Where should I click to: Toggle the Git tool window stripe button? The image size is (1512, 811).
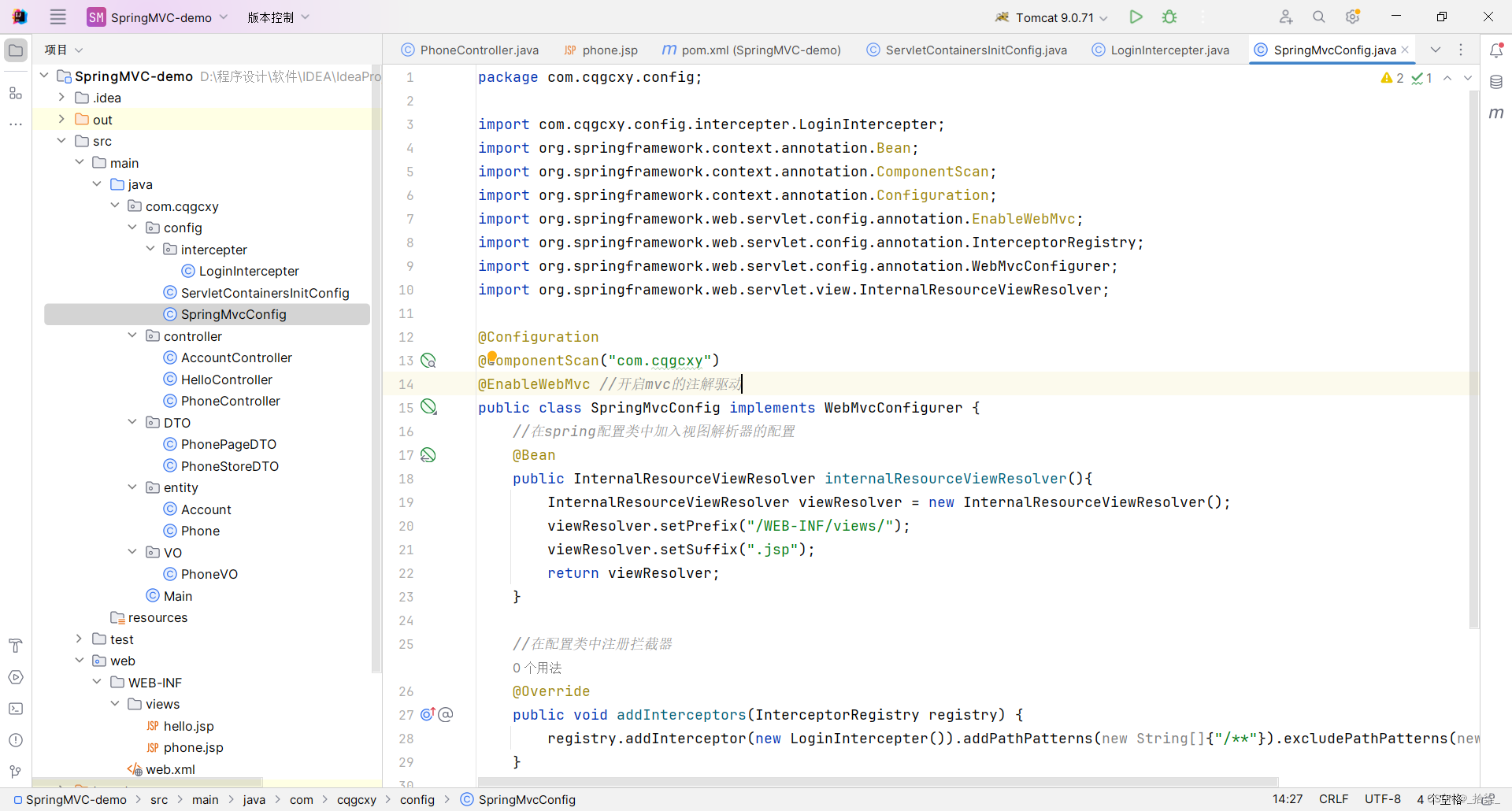15,772
